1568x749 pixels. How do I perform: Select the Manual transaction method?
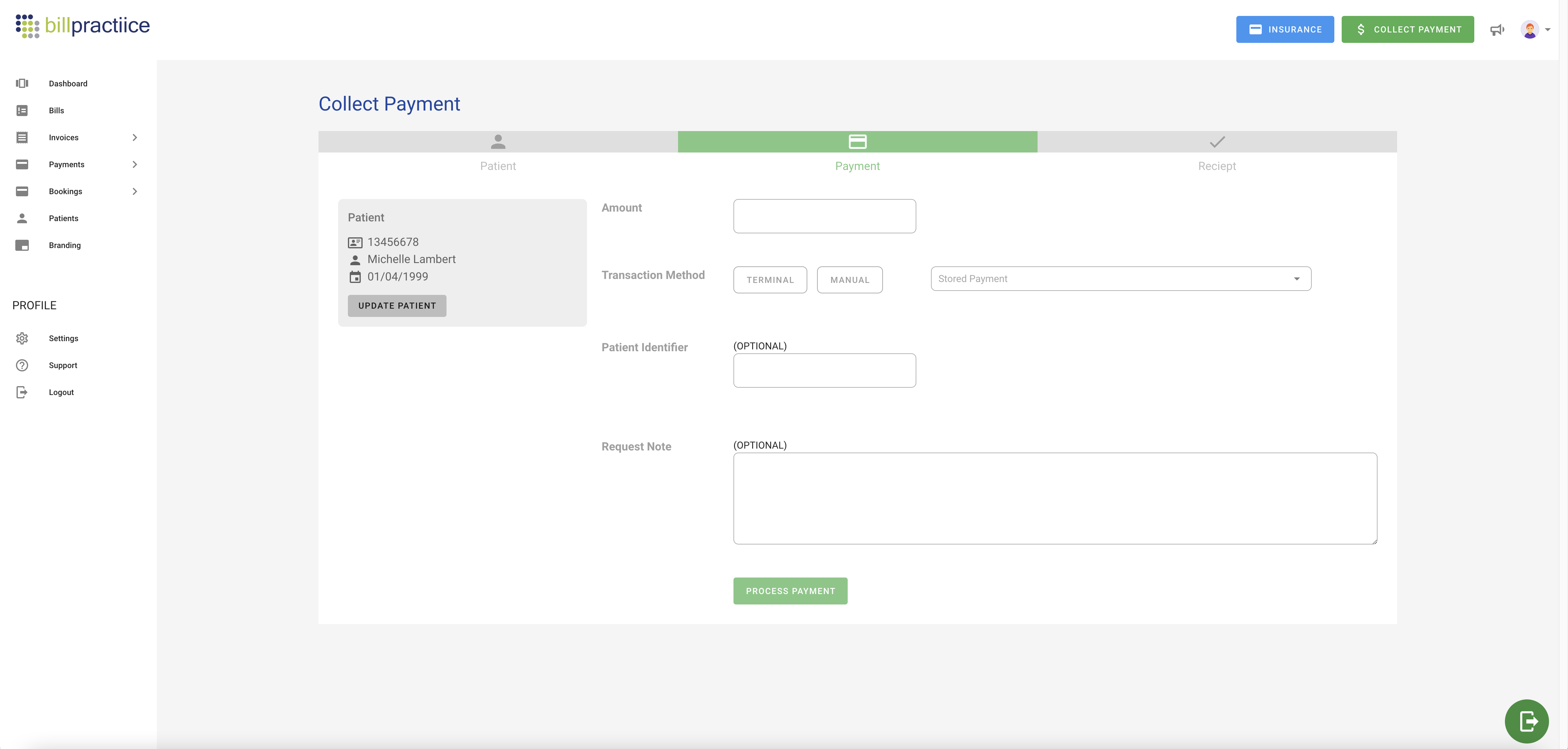(849, 280)
